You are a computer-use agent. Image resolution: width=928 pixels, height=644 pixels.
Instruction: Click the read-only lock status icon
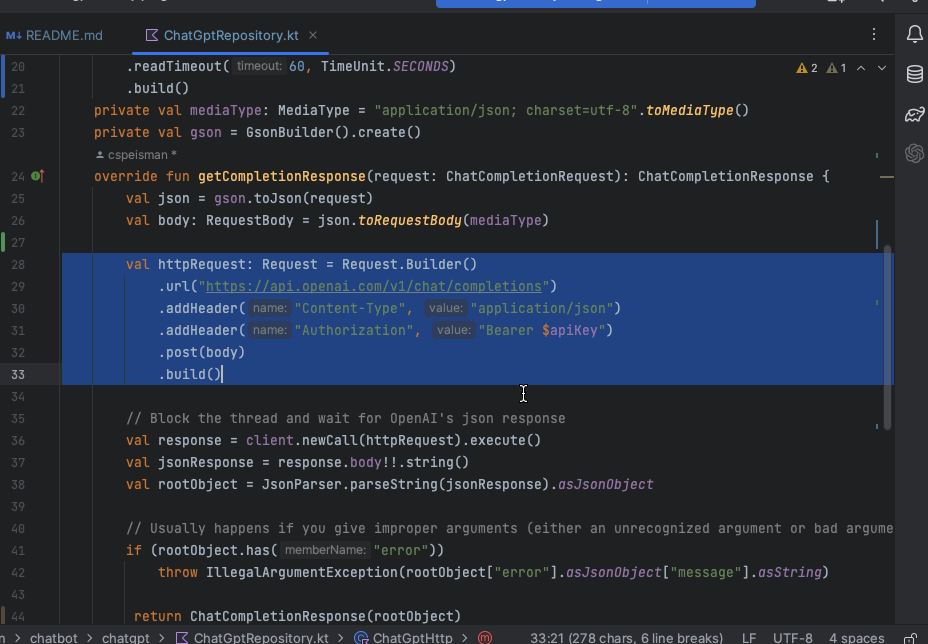pyautogui.click(x=910, y=637)
